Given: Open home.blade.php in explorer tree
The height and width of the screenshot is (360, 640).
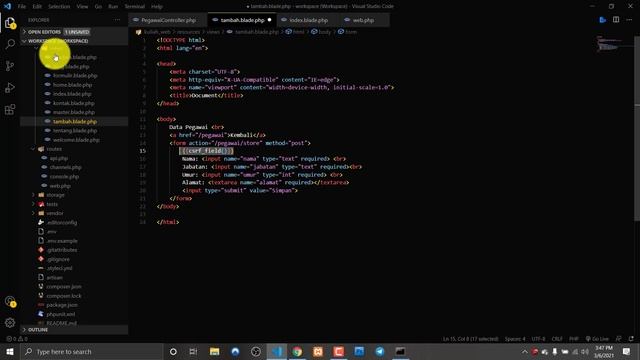Looking at the screenshot, I should 72,85.
